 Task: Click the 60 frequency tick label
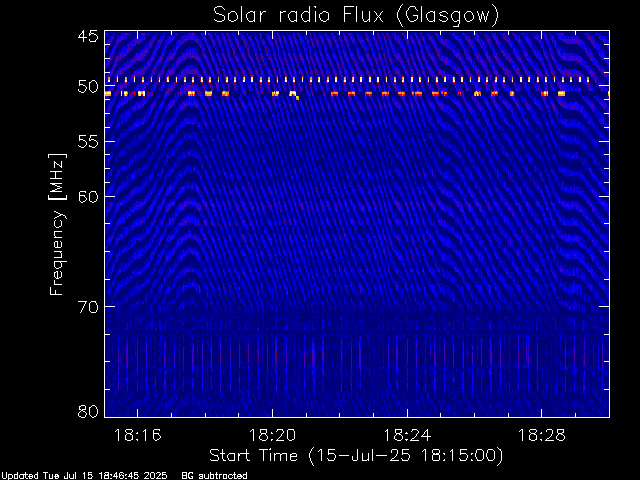[88, 197]
